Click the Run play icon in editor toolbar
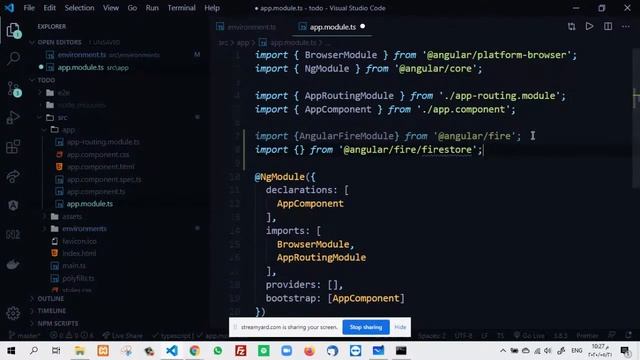The width and height of the screenshot is (640, 360). (x=589, y=27)
